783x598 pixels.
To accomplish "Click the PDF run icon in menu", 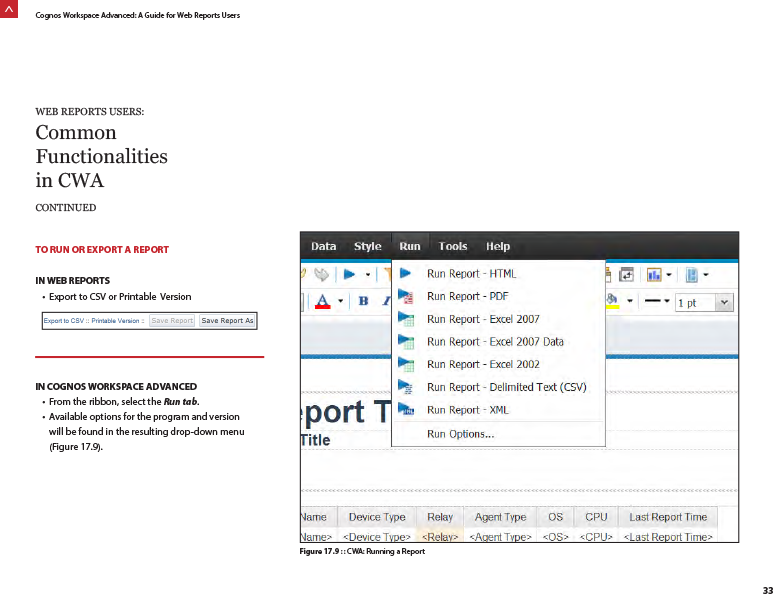I will point(405,297).
